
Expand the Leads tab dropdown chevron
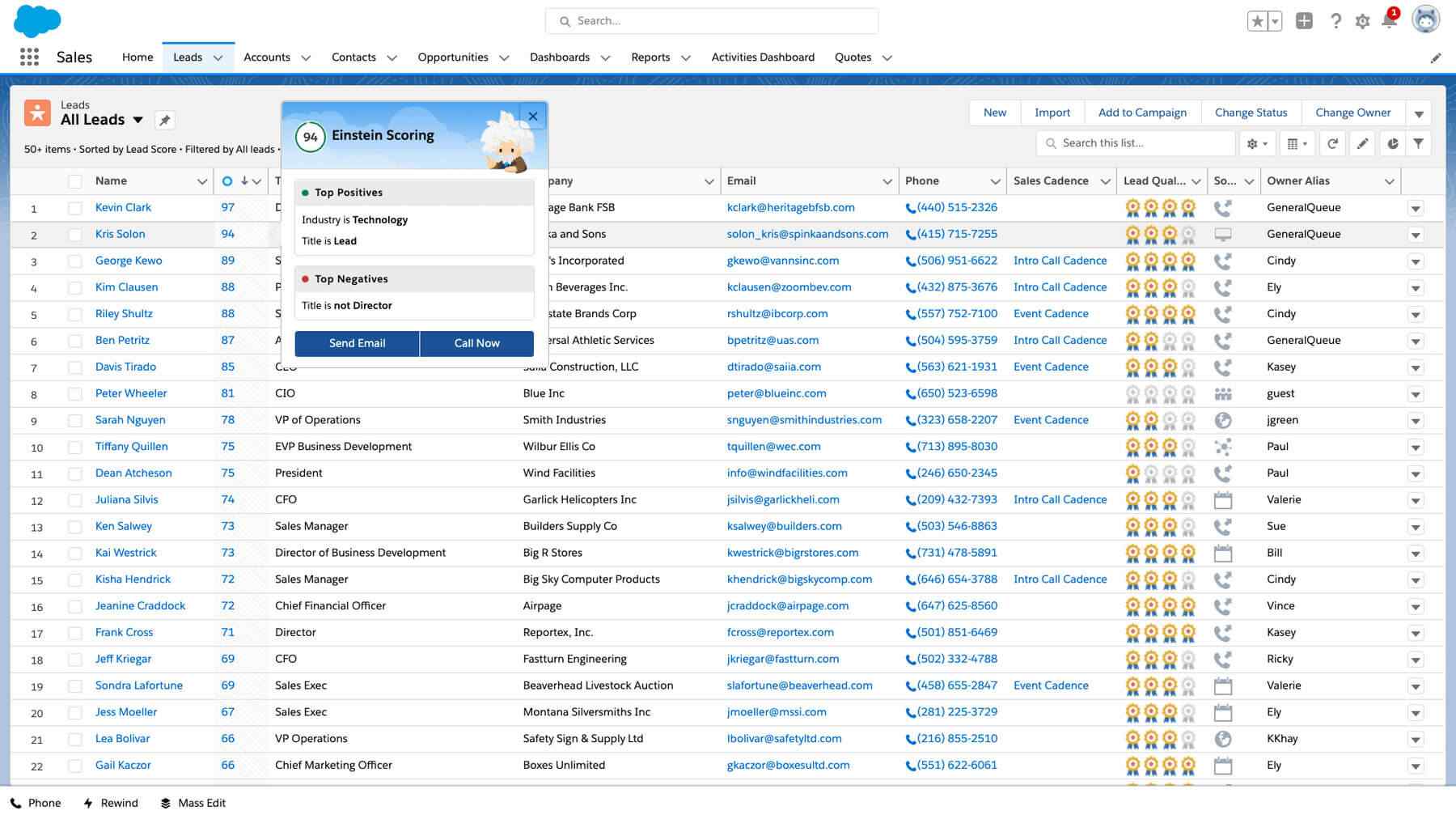[218, 58]
